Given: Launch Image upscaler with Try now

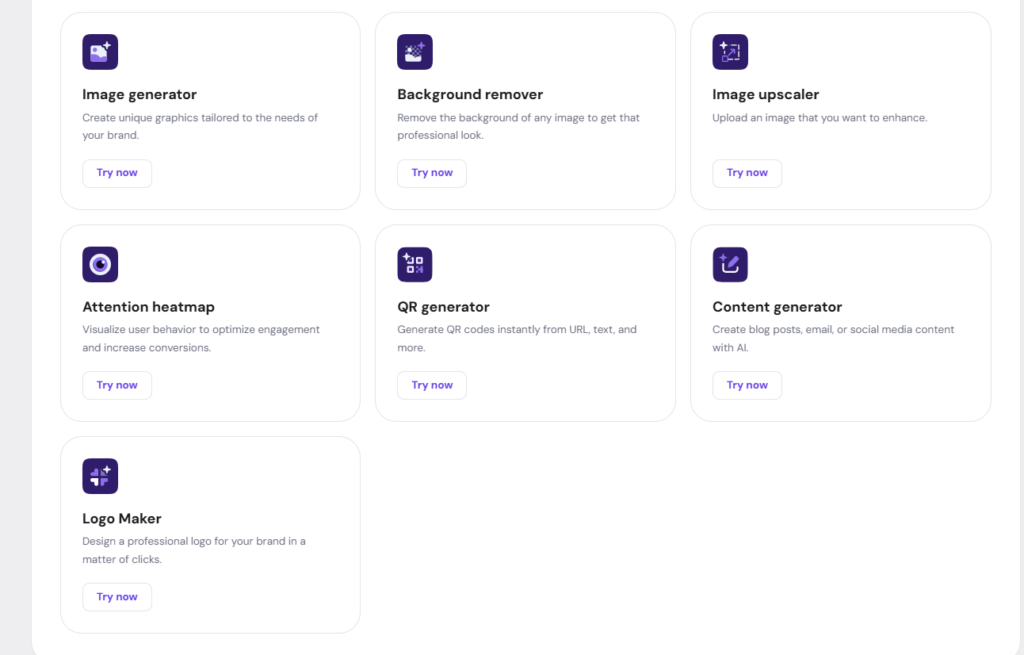Looking at the screenshot, I should 747,173.
